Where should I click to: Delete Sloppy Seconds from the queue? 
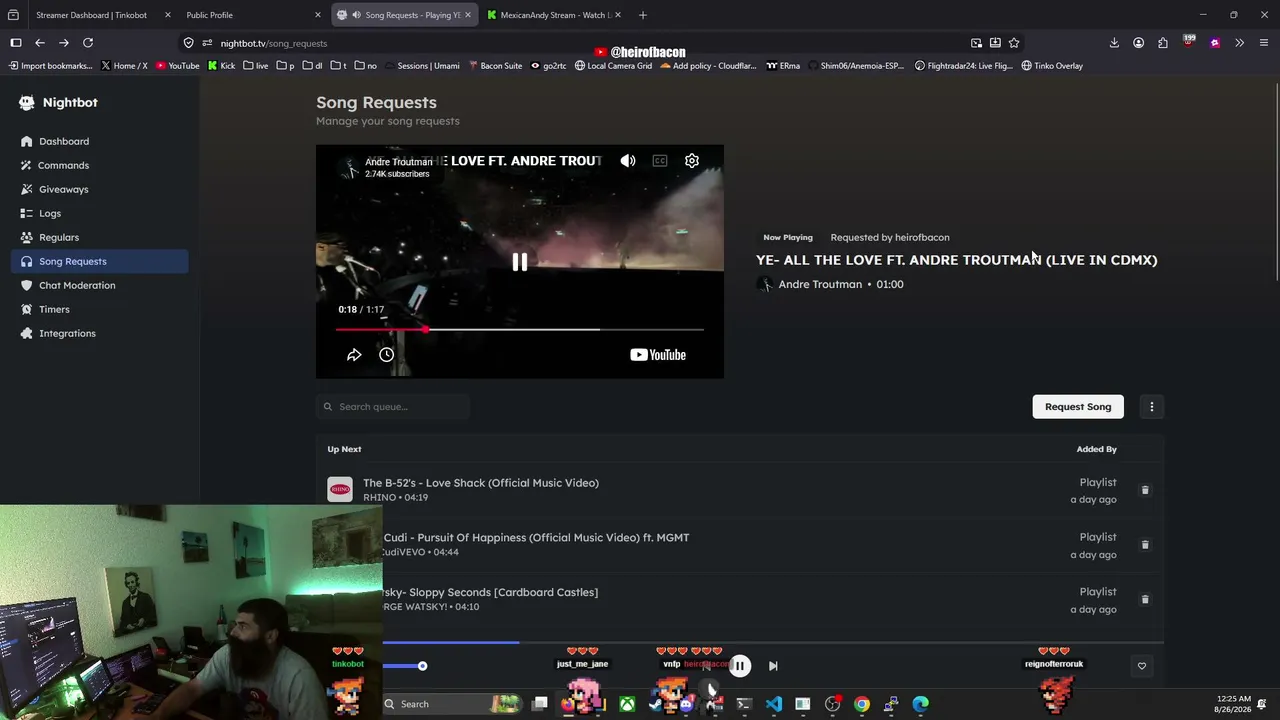[1146, 600]
